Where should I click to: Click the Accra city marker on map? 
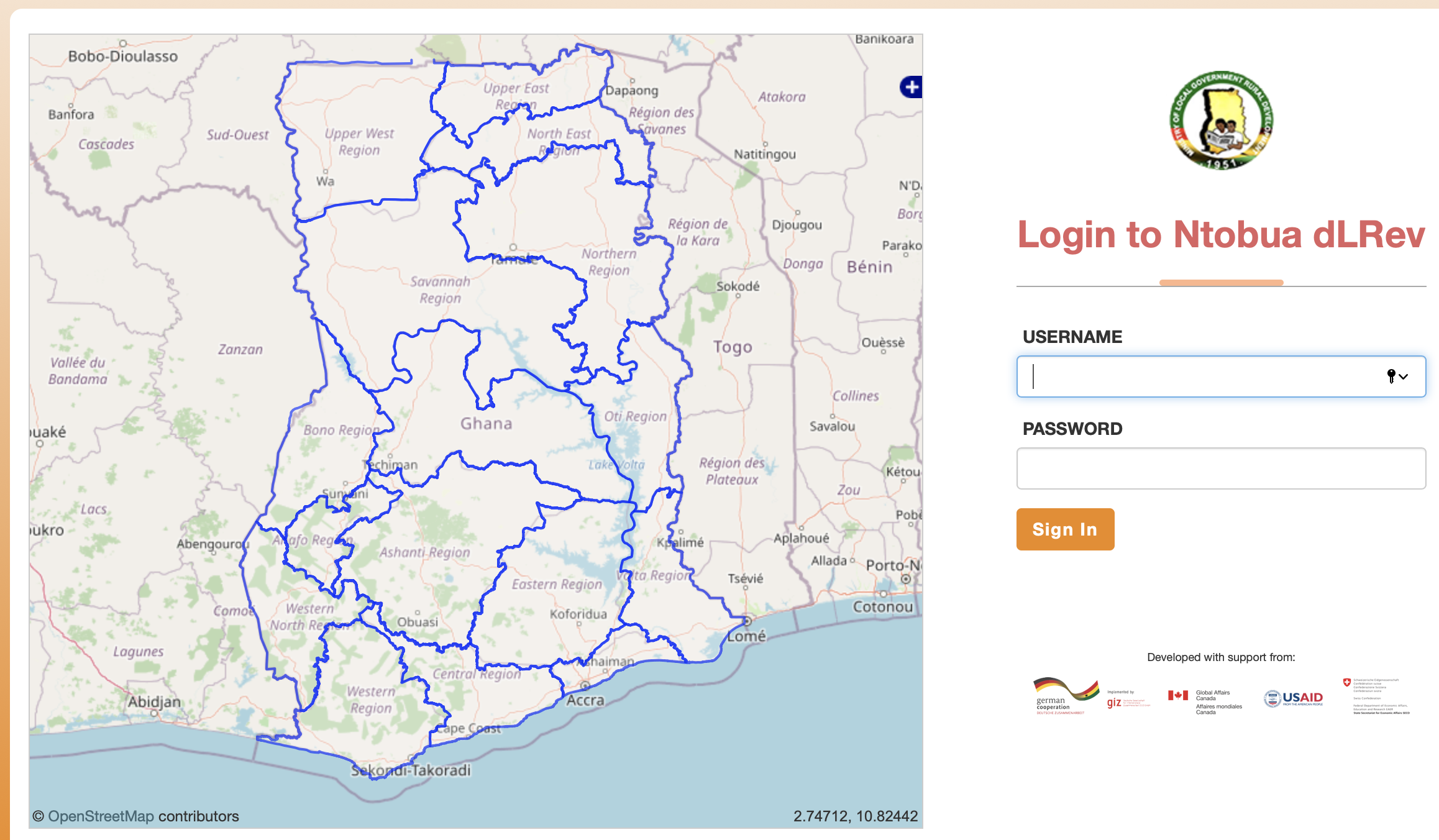point(585,686)
